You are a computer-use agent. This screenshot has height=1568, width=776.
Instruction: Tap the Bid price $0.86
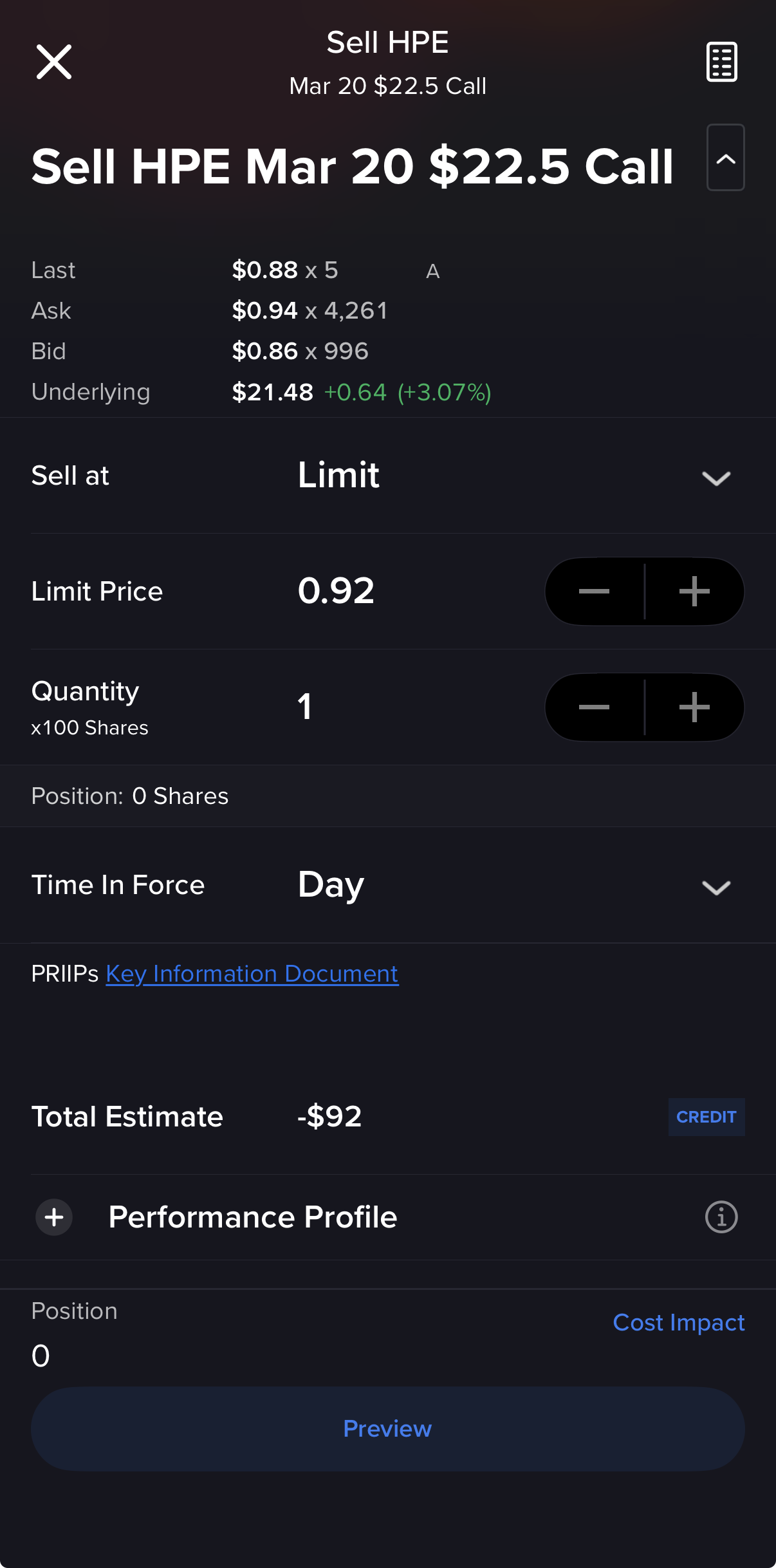[264, 351]
